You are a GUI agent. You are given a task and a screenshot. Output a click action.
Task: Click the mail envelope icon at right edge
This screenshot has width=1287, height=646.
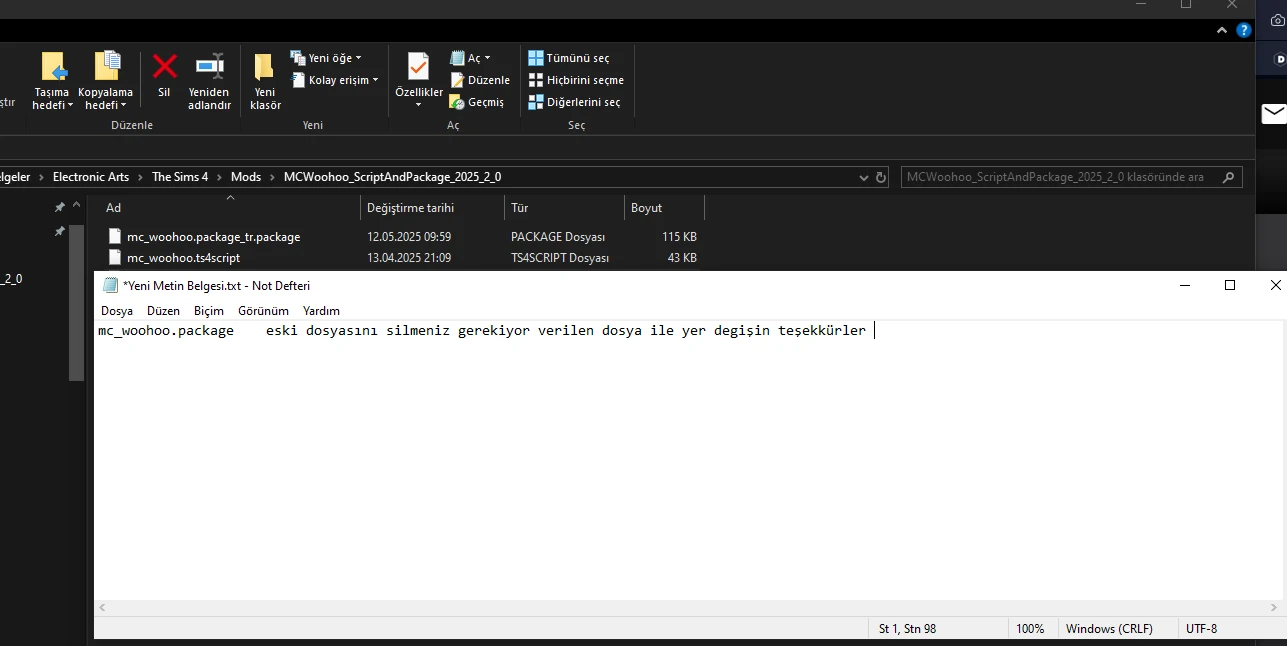coord(1274,113)
